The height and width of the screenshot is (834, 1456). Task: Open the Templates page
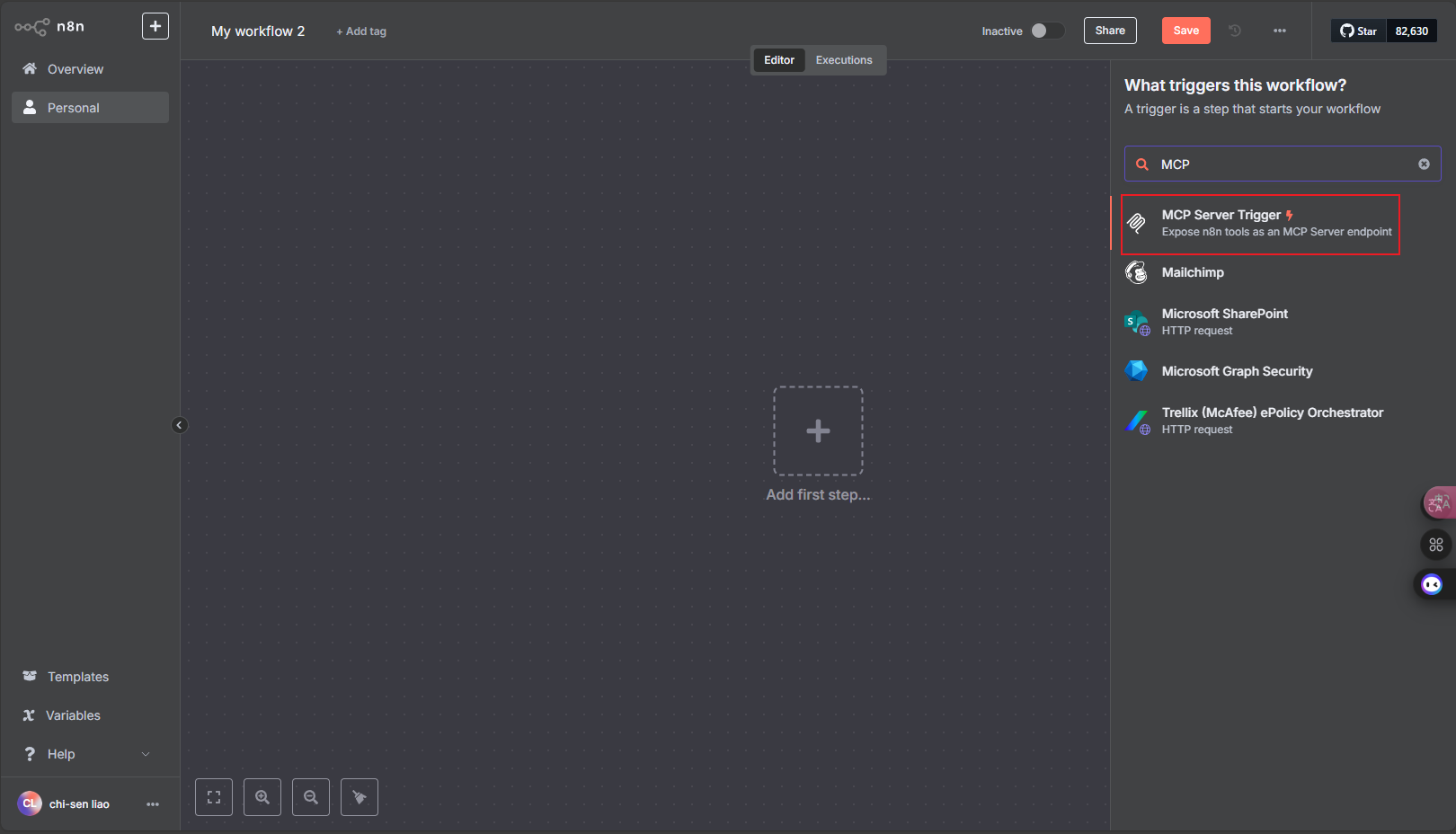pyautogui.click(x=77, y=676)
